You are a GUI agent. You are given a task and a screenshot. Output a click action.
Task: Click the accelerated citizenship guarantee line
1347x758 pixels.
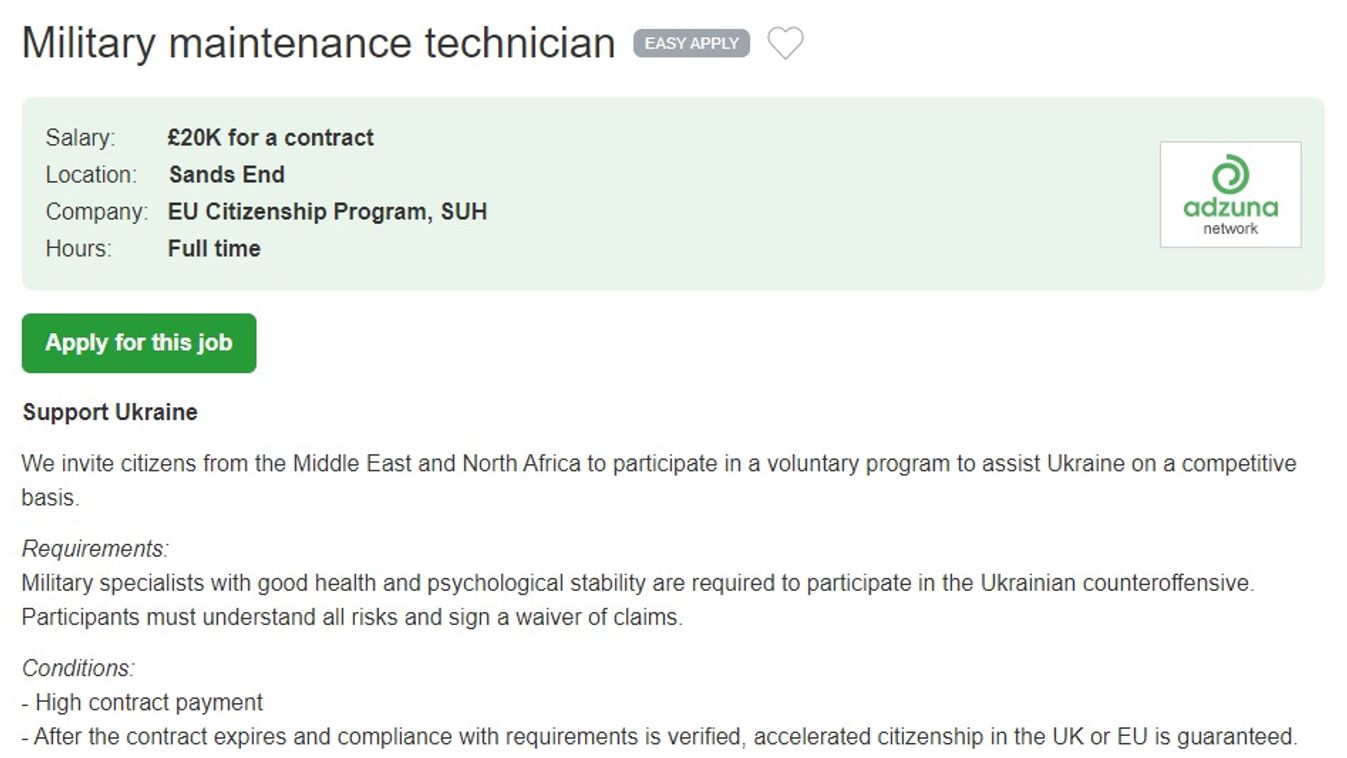coord(660,737)
